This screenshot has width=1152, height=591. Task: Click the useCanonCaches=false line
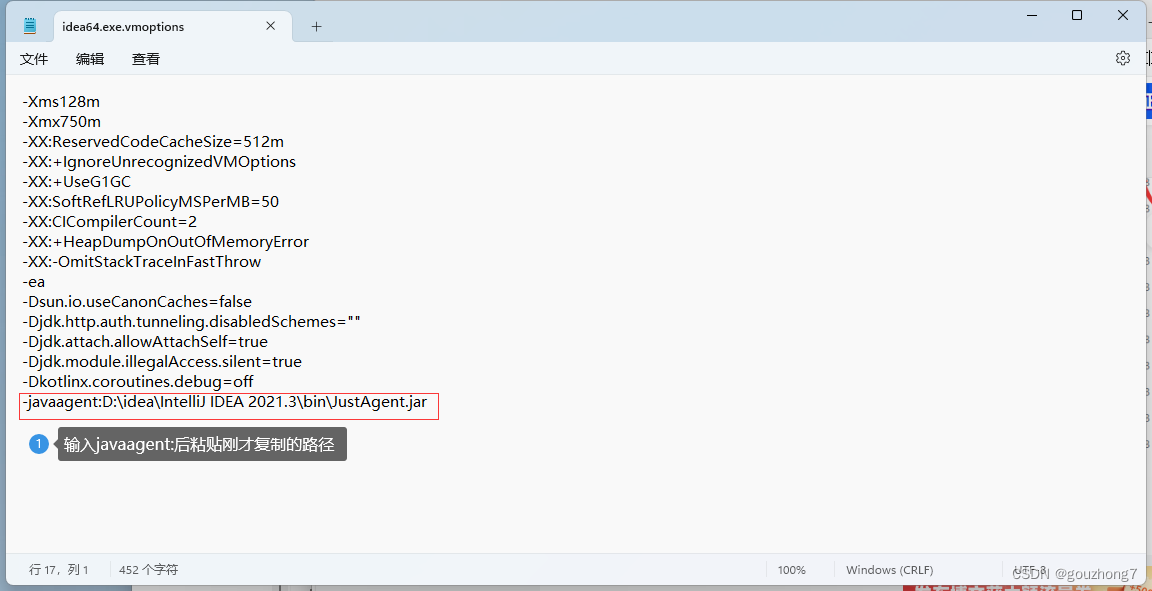coord(137,301)
